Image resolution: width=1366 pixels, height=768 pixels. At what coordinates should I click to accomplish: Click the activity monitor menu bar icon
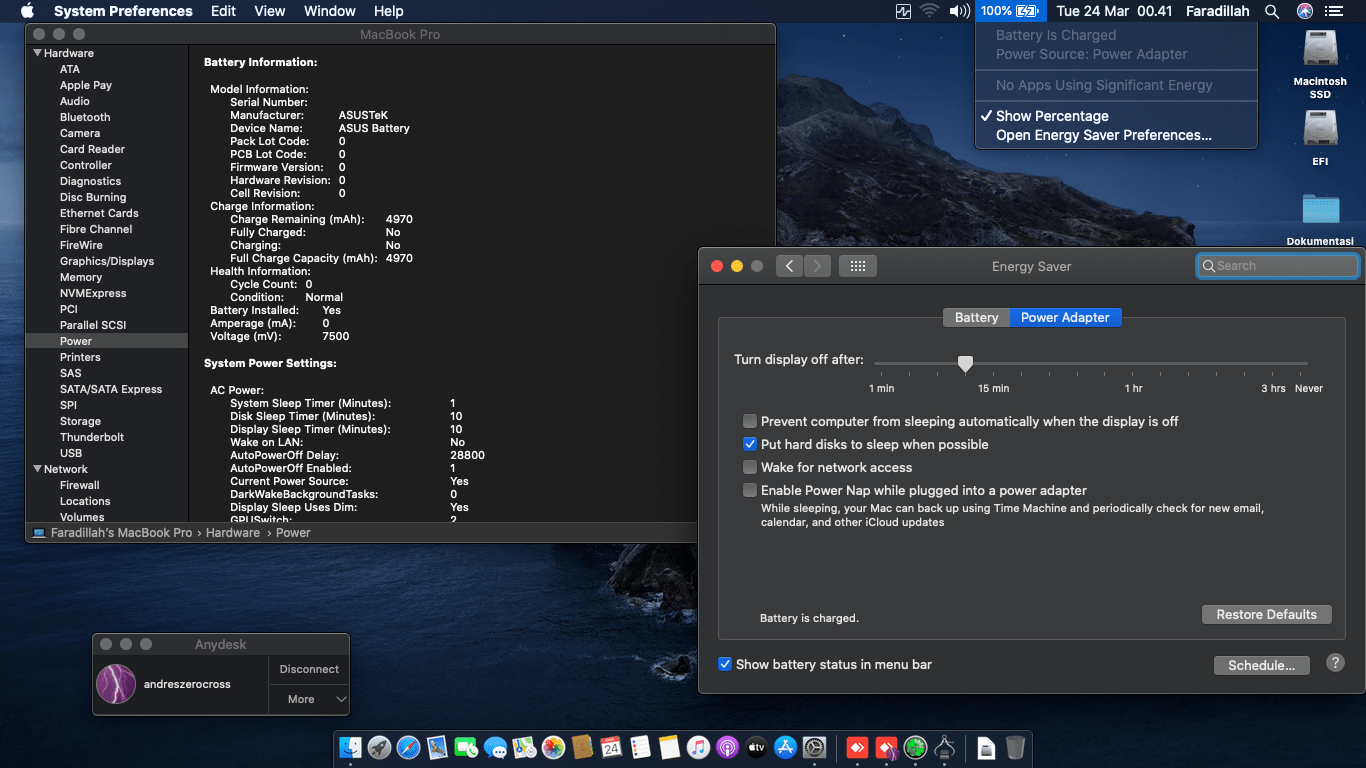pyautogui.click(x=904, y=11)
